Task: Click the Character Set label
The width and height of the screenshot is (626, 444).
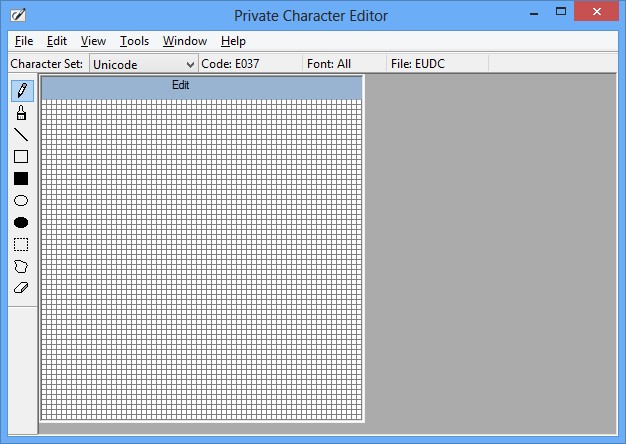Action: (x=47, y=64)
